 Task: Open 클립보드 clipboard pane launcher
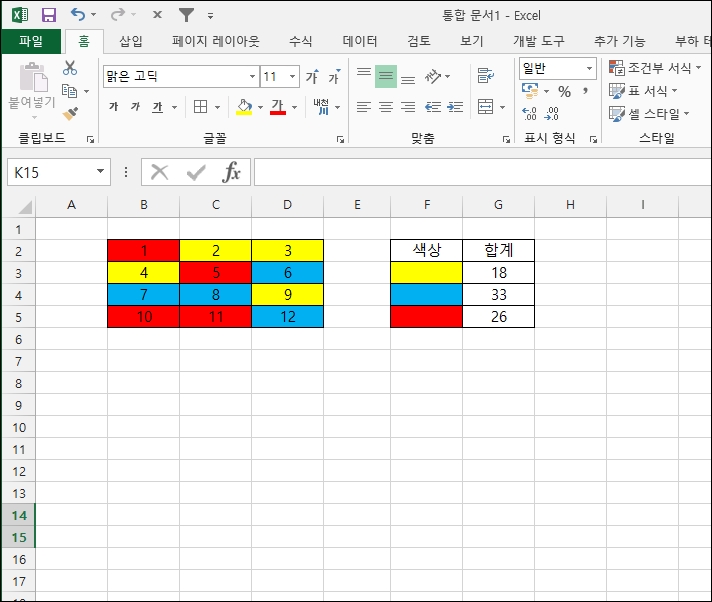90,139
